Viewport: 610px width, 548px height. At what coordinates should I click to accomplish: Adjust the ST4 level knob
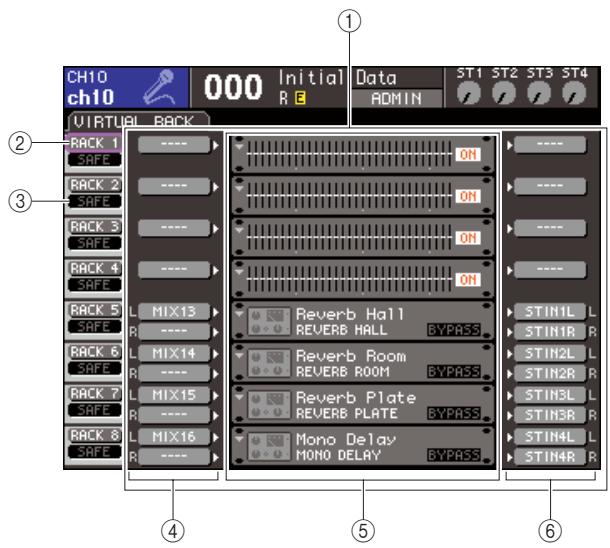tap(574, 94)
